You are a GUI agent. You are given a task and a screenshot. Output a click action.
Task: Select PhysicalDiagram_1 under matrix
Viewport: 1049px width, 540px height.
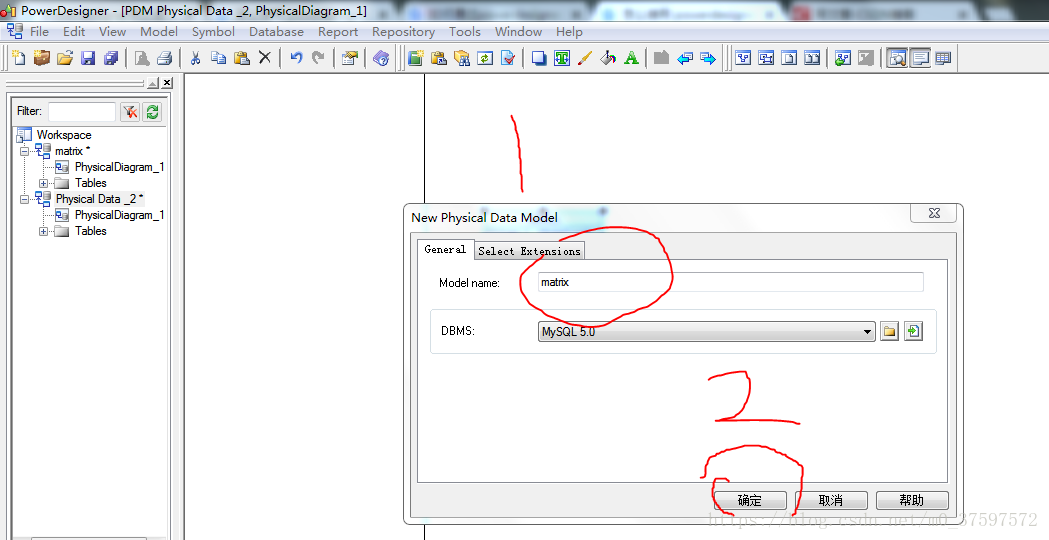(x=119, y=167)
